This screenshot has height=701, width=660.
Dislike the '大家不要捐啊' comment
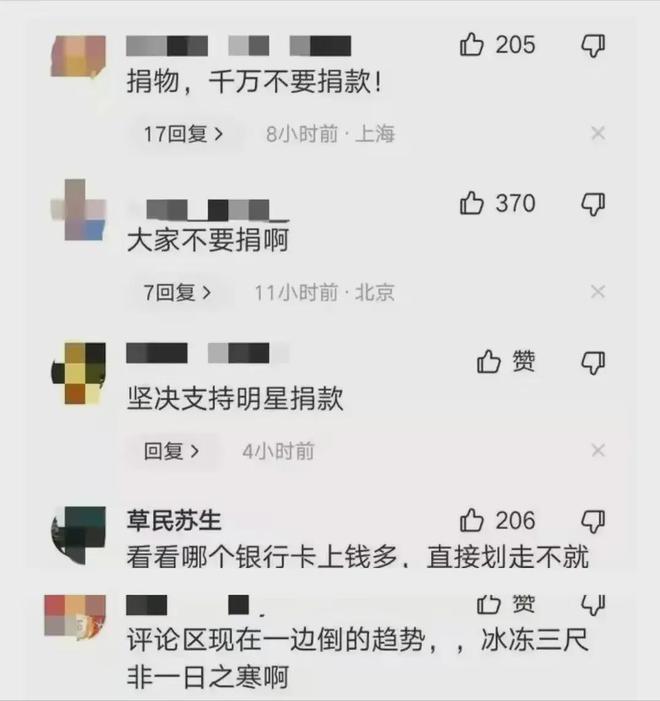(593, 204)
